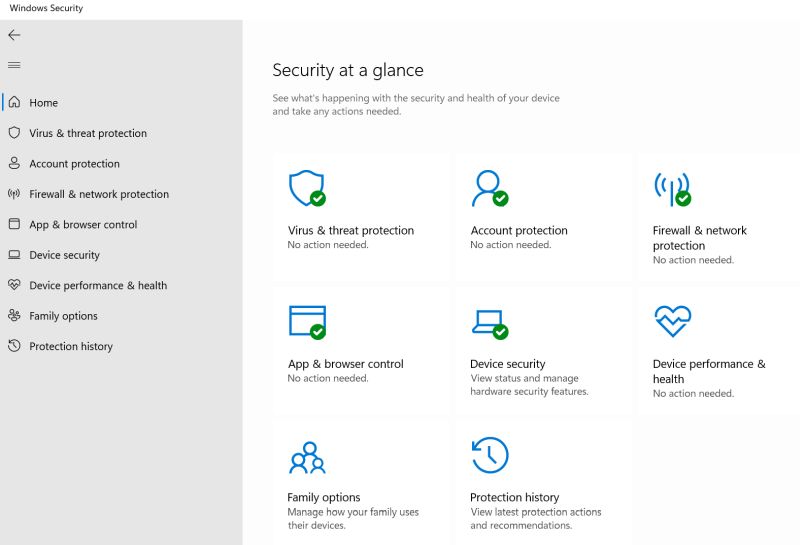800x545 pixels.
Task: Open Family options in sidebar
Action: tap(121, 315)
